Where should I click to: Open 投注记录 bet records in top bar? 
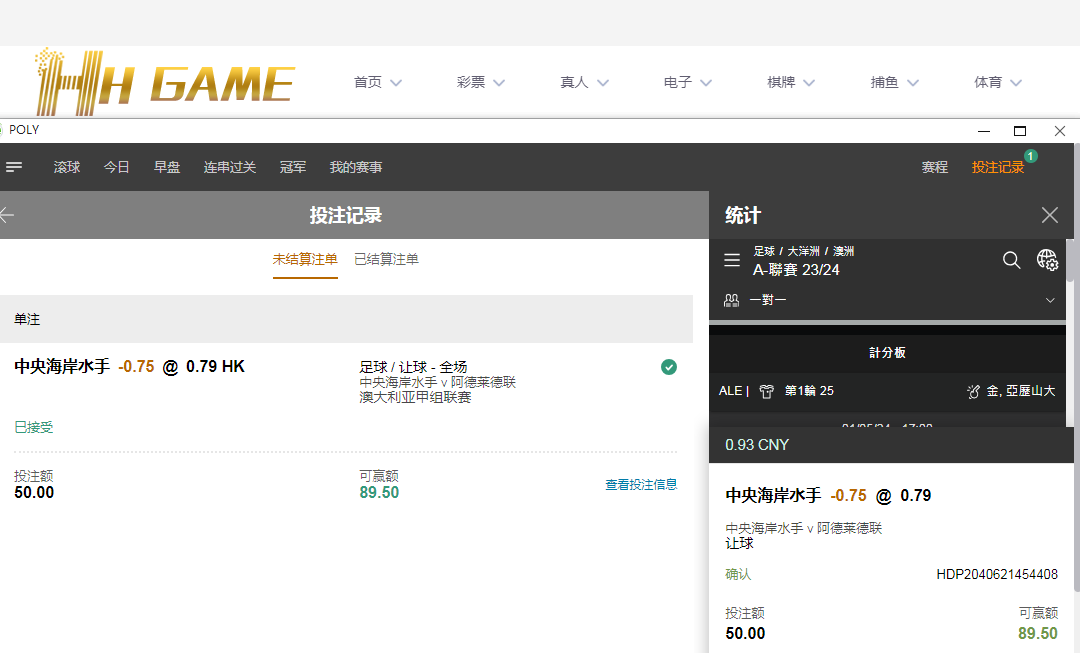point(997,167)
